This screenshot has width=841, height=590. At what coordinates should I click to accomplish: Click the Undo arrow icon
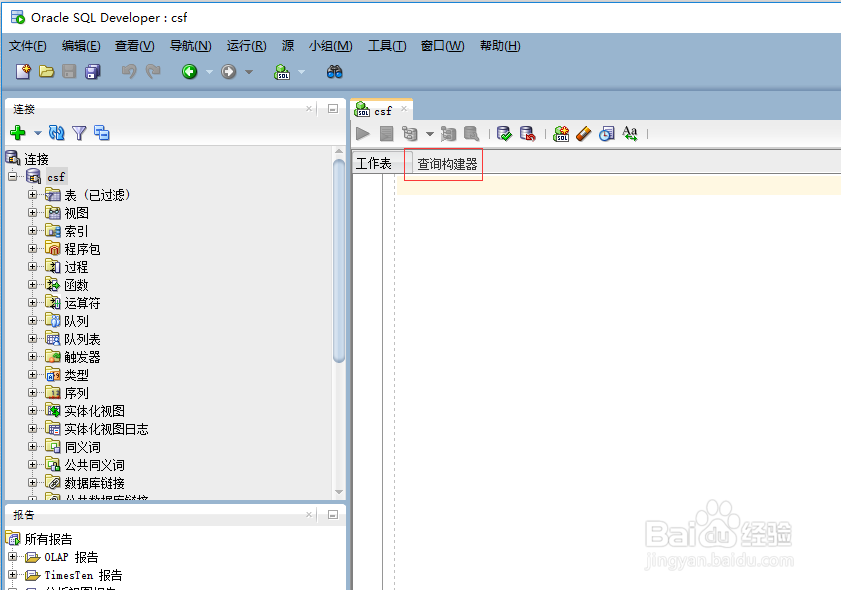click(129, 71)
